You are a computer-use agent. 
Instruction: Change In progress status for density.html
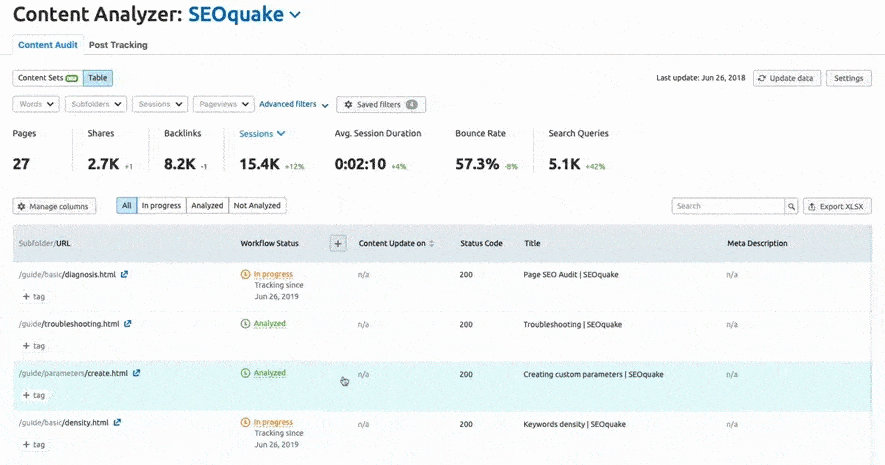[x=273, y=422]
